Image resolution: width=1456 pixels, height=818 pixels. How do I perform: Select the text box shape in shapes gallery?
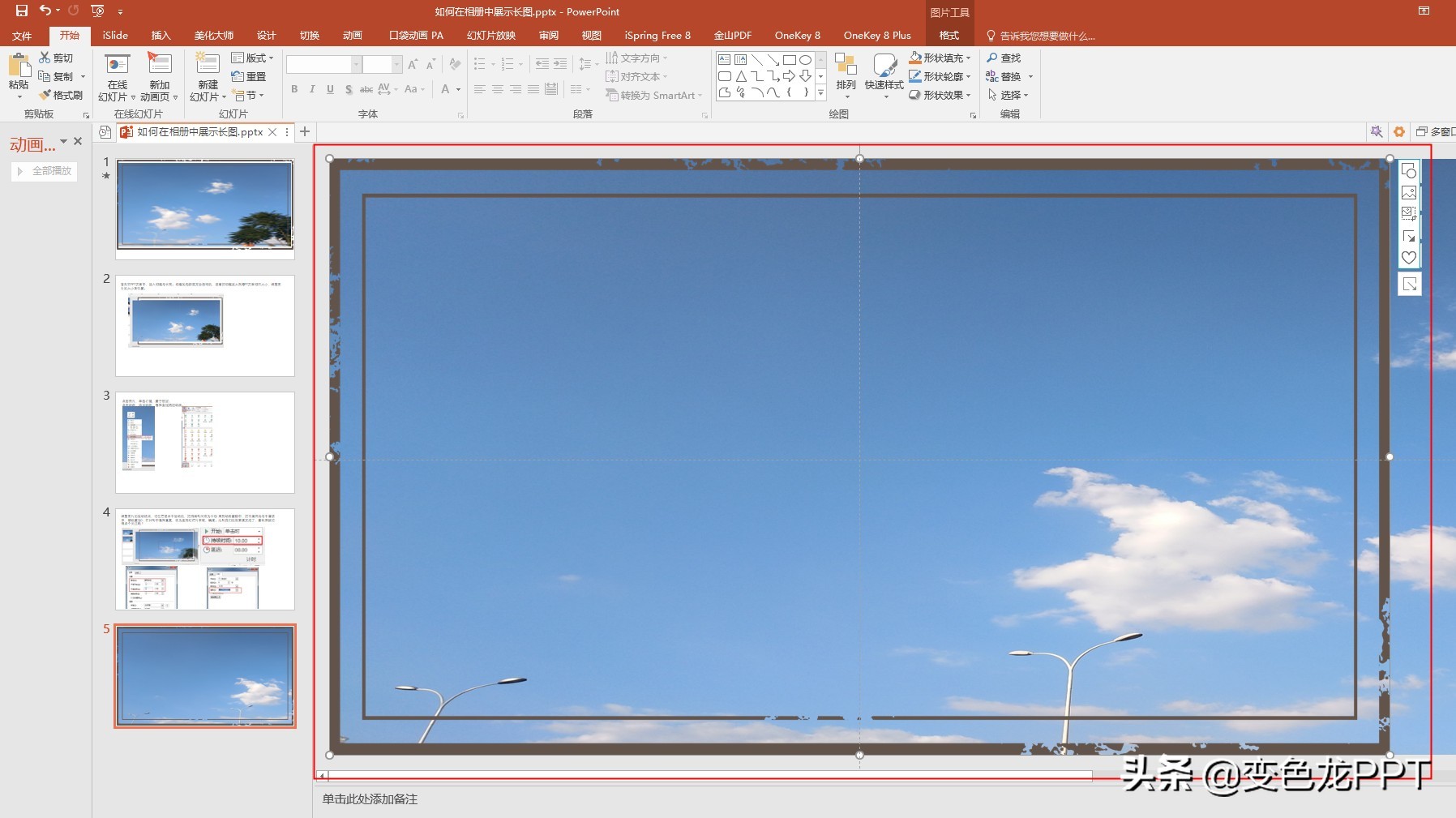[x=725, y=59]
